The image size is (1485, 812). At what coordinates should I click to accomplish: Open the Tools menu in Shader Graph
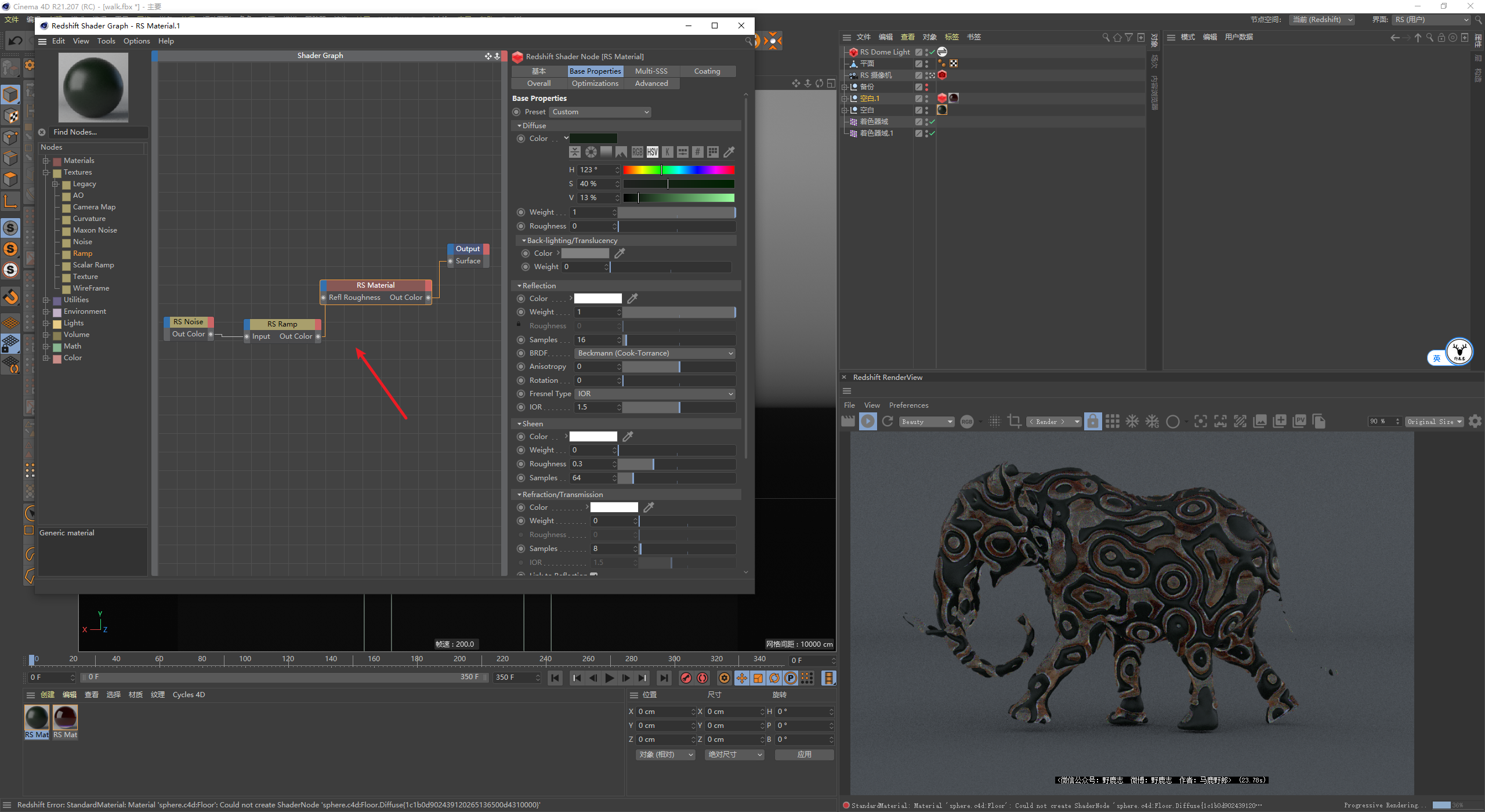coord(106,41)
